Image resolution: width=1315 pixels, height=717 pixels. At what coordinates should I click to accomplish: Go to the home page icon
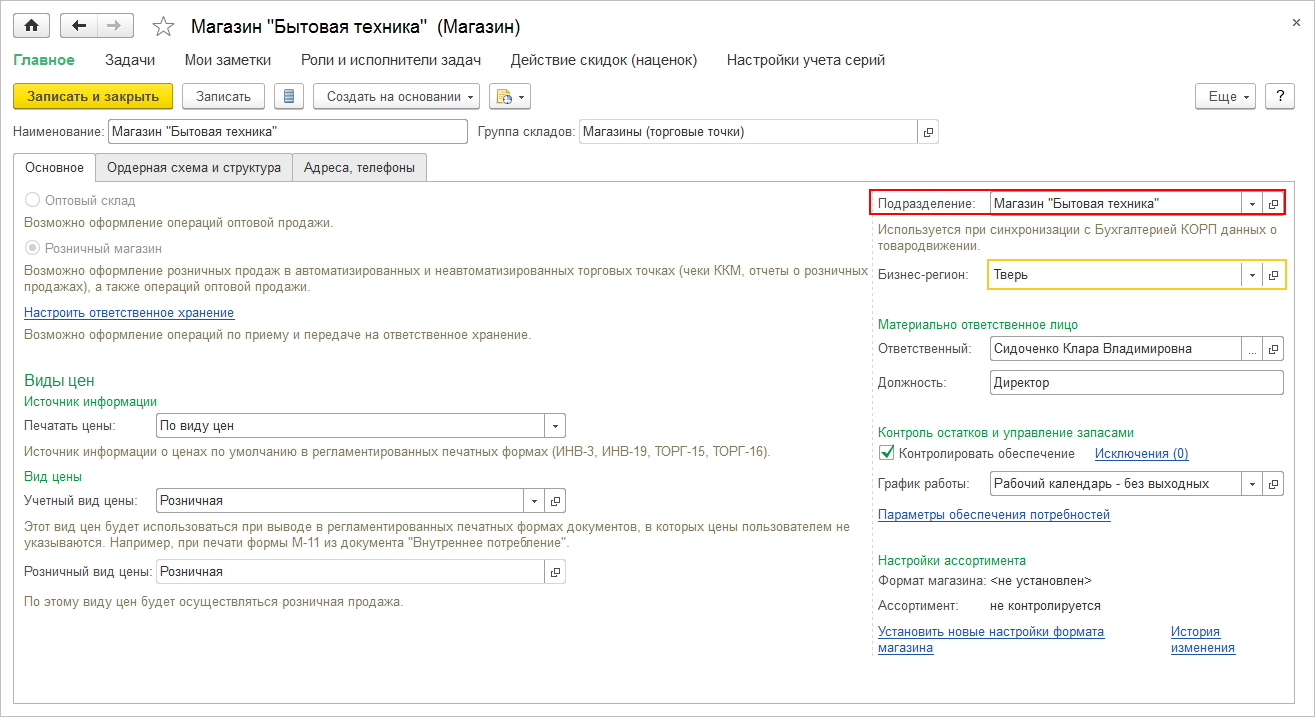(32, 26)
